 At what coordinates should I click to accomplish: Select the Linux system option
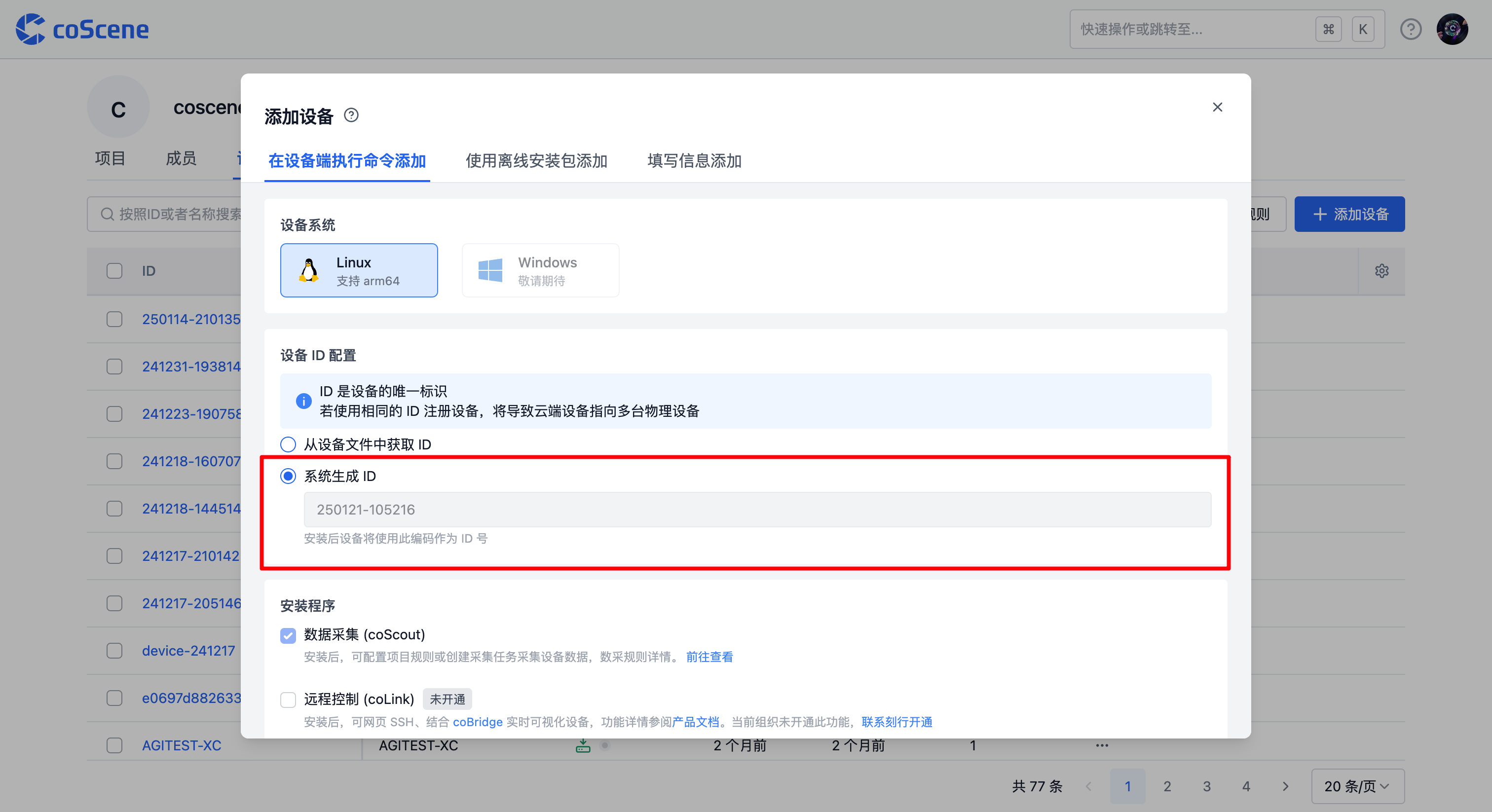pyautogui.click(x=359, y=270)
